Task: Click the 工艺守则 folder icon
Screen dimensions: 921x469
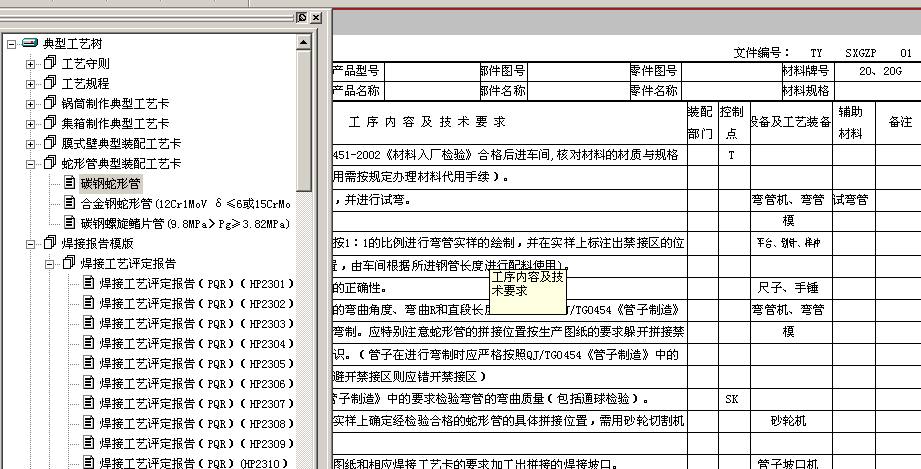Action: [50, 63]
